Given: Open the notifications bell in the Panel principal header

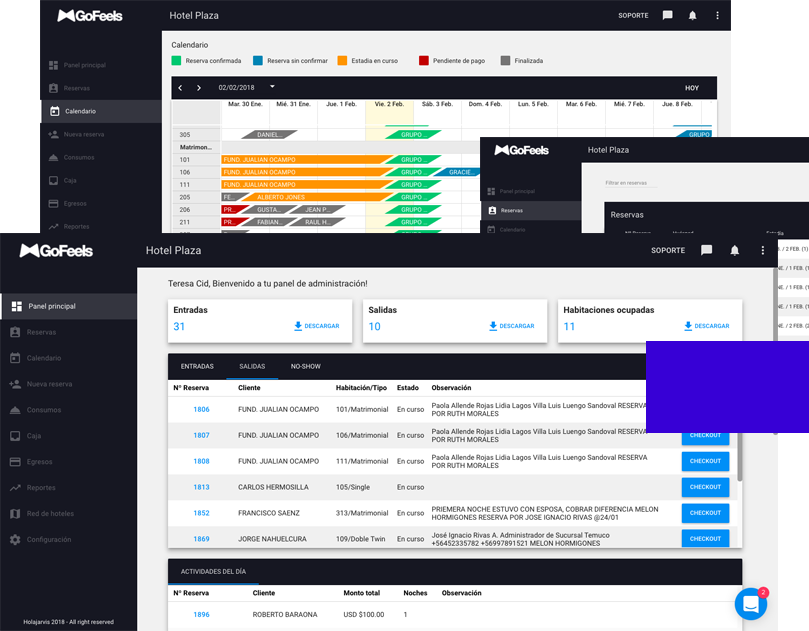Looking at the screenshot, I should 735,250.
